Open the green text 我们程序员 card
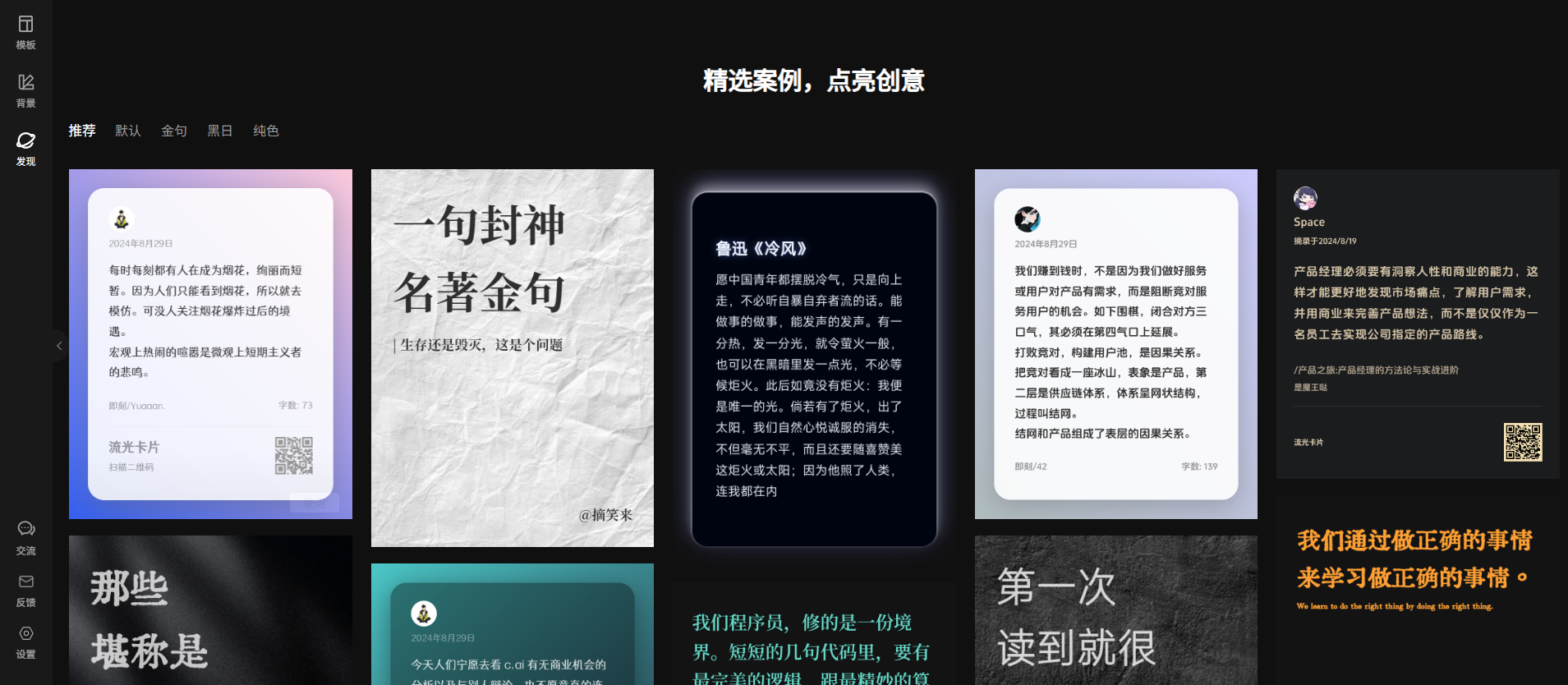 (x=814, y=634)
